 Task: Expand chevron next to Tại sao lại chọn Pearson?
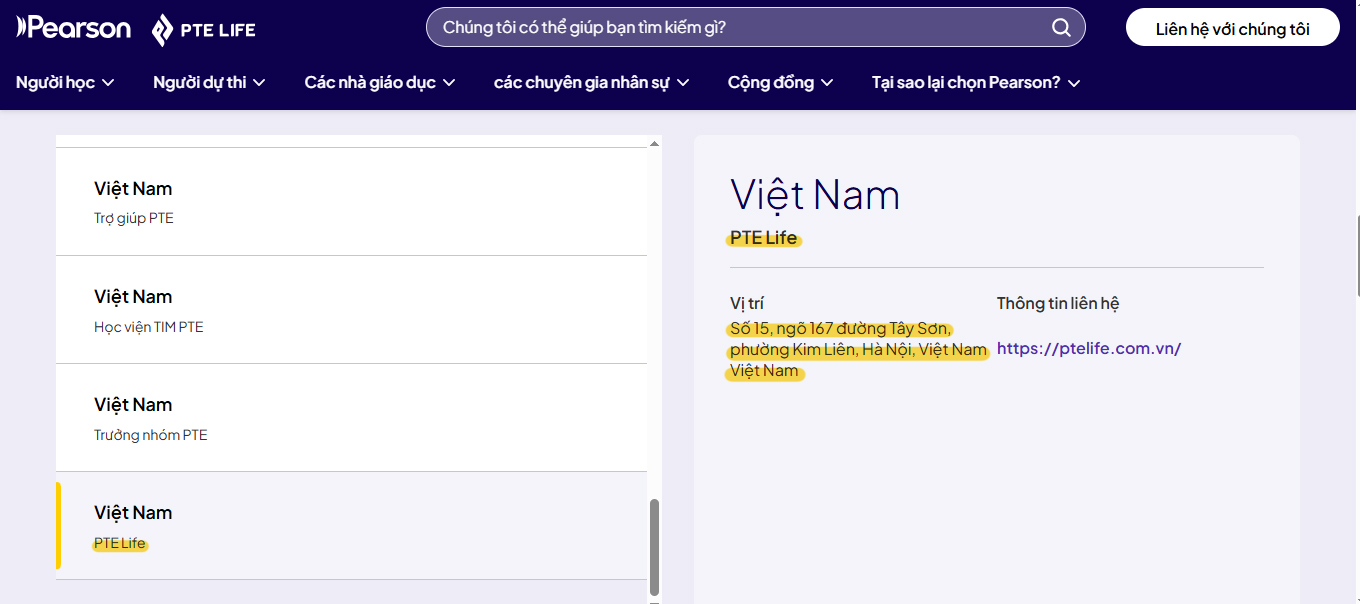(1074, 83)
